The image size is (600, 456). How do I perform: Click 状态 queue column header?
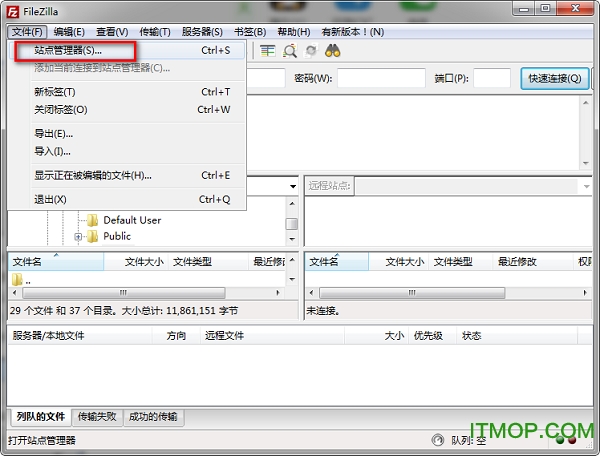point(517,336)
